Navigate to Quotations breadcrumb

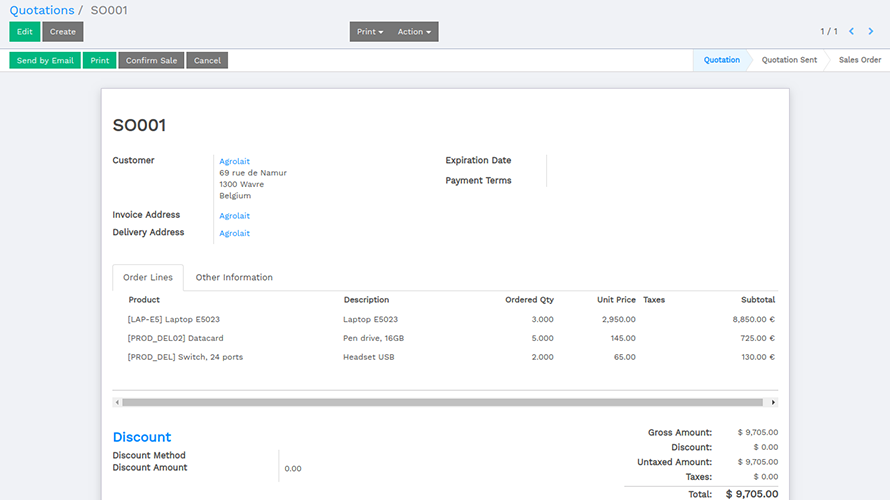[42, 10]
